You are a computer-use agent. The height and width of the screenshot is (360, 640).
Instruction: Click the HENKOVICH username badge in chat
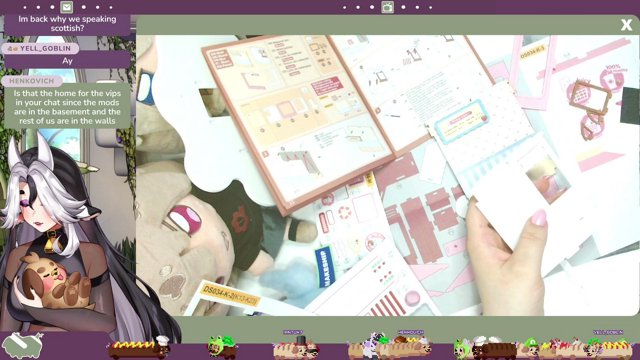point(32,81)
